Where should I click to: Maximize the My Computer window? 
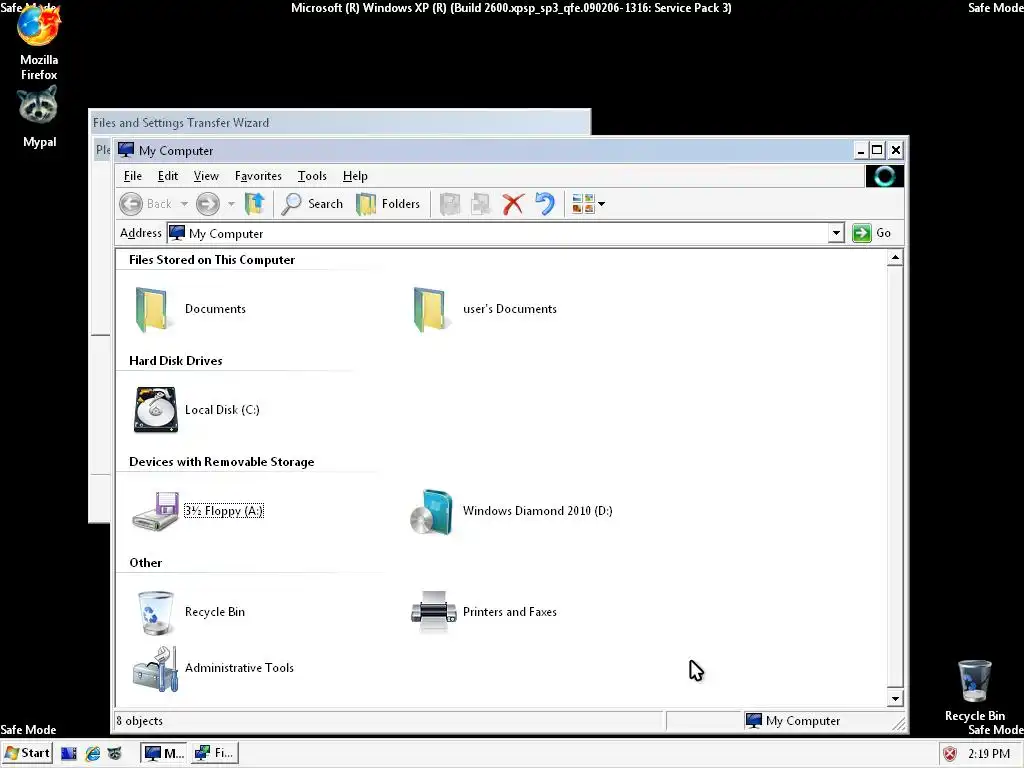(877, 150)
